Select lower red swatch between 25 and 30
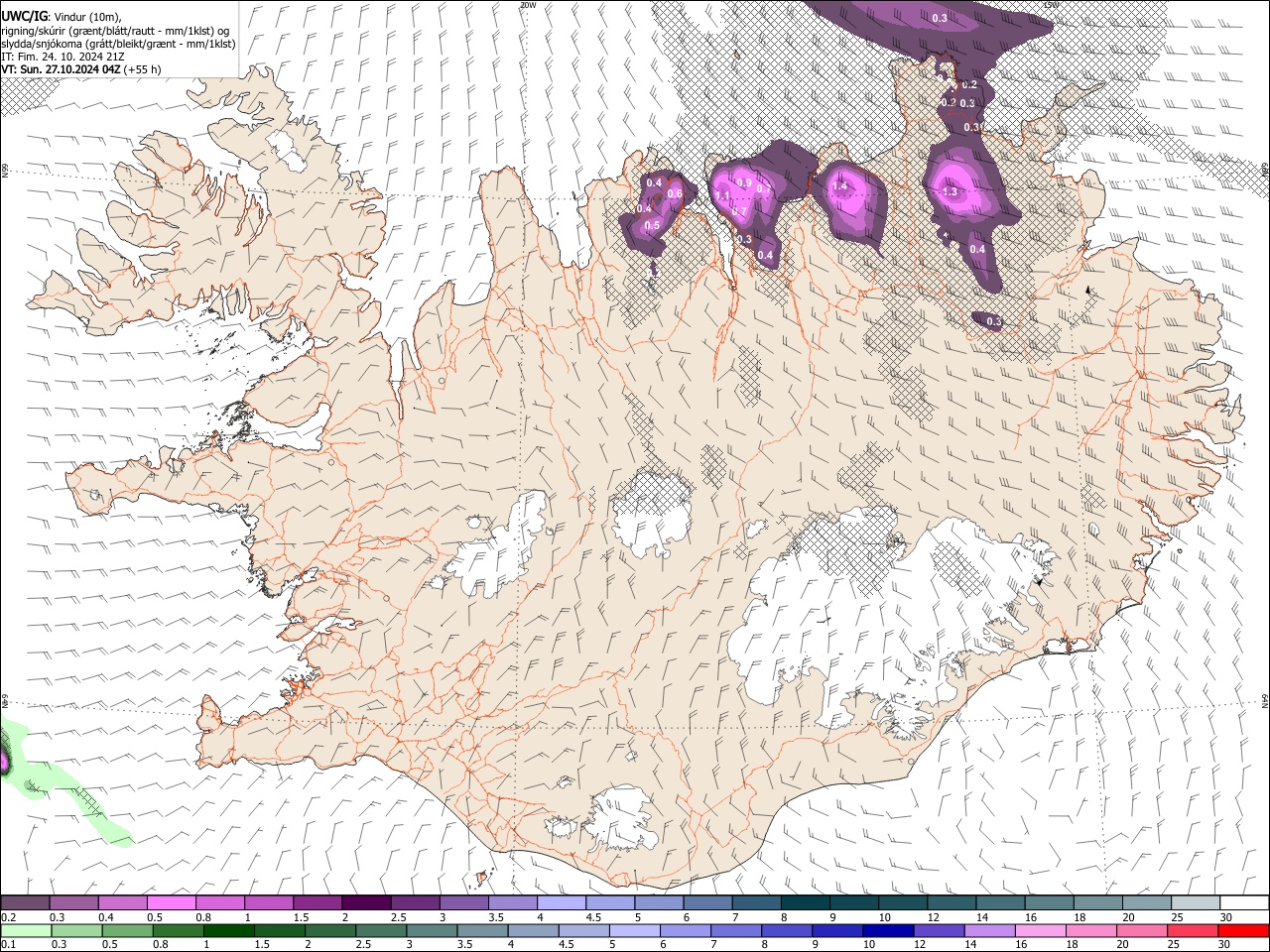Image resolution: width=1270 pixels, height=952 pixels. (1192, 930)
